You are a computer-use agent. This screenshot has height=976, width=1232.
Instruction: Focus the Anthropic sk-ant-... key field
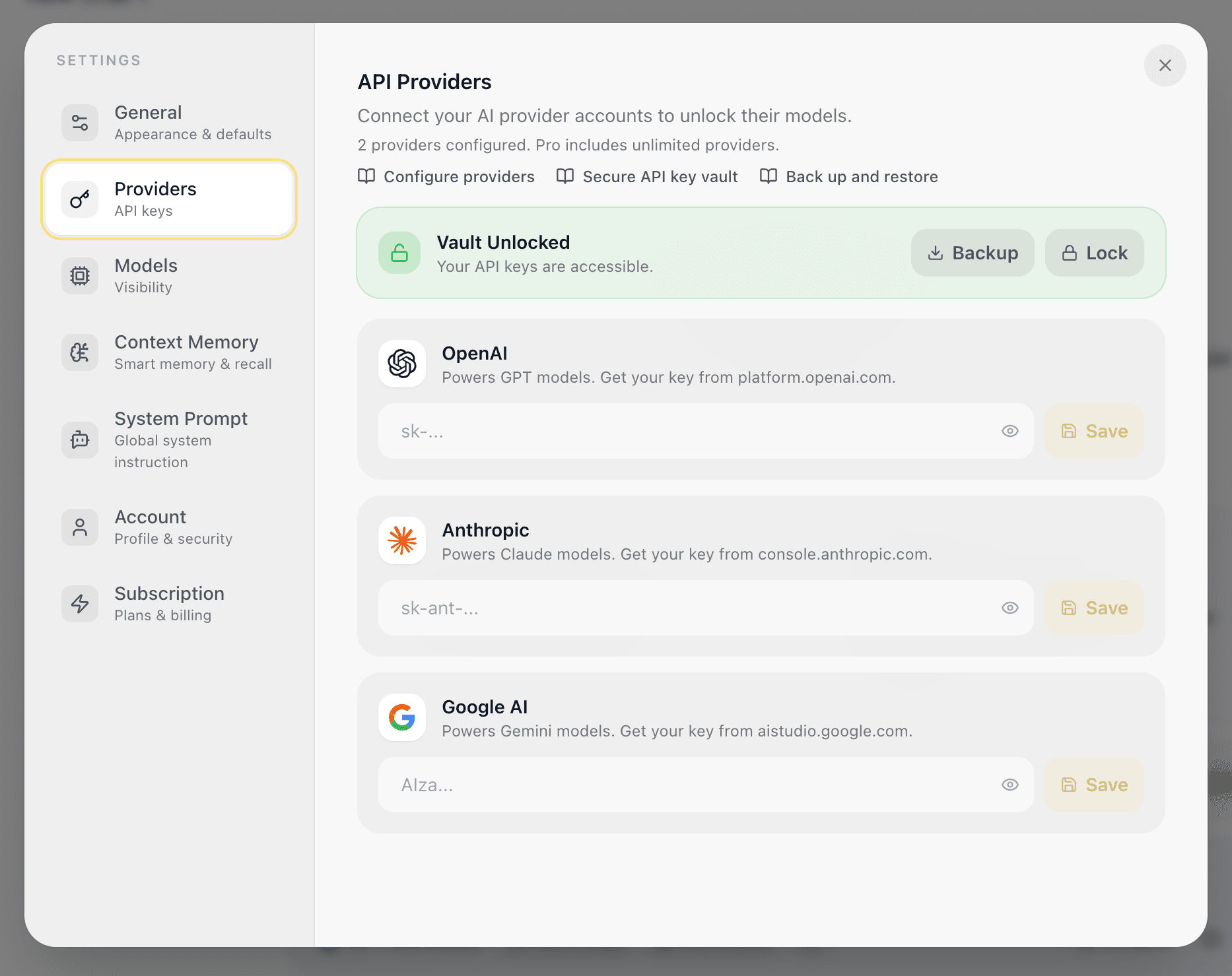pyautogui.click(x=706, y=608)
